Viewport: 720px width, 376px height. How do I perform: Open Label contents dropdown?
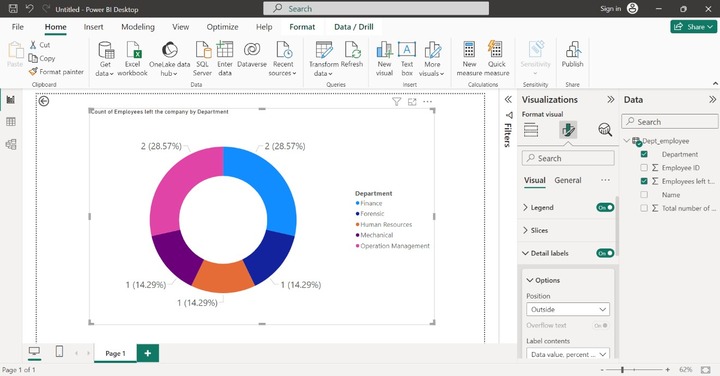tap(568, 354)
